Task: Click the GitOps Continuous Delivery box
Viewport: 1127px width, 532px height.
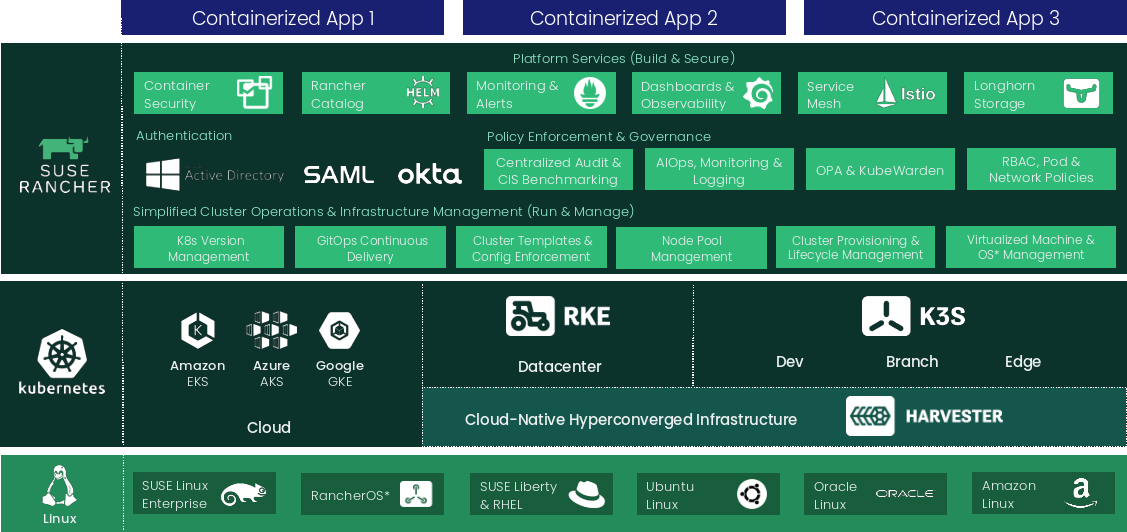Action: (370, 248)
